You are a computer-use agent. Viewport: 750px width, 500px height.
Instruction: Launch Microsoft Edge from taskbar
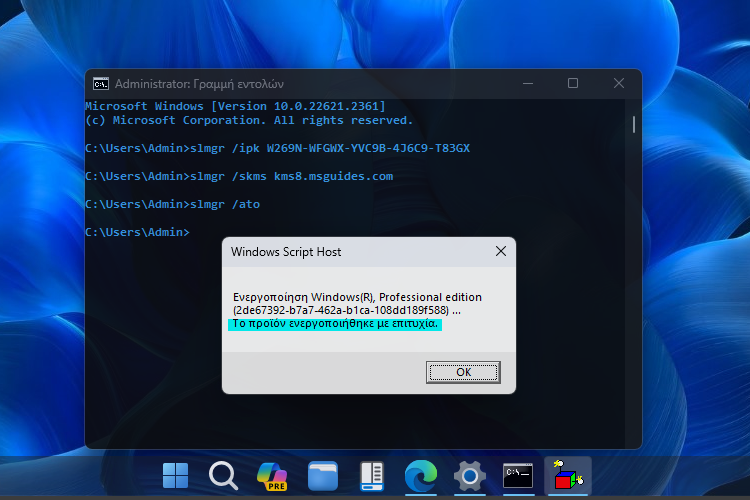[x=421, y=476]
